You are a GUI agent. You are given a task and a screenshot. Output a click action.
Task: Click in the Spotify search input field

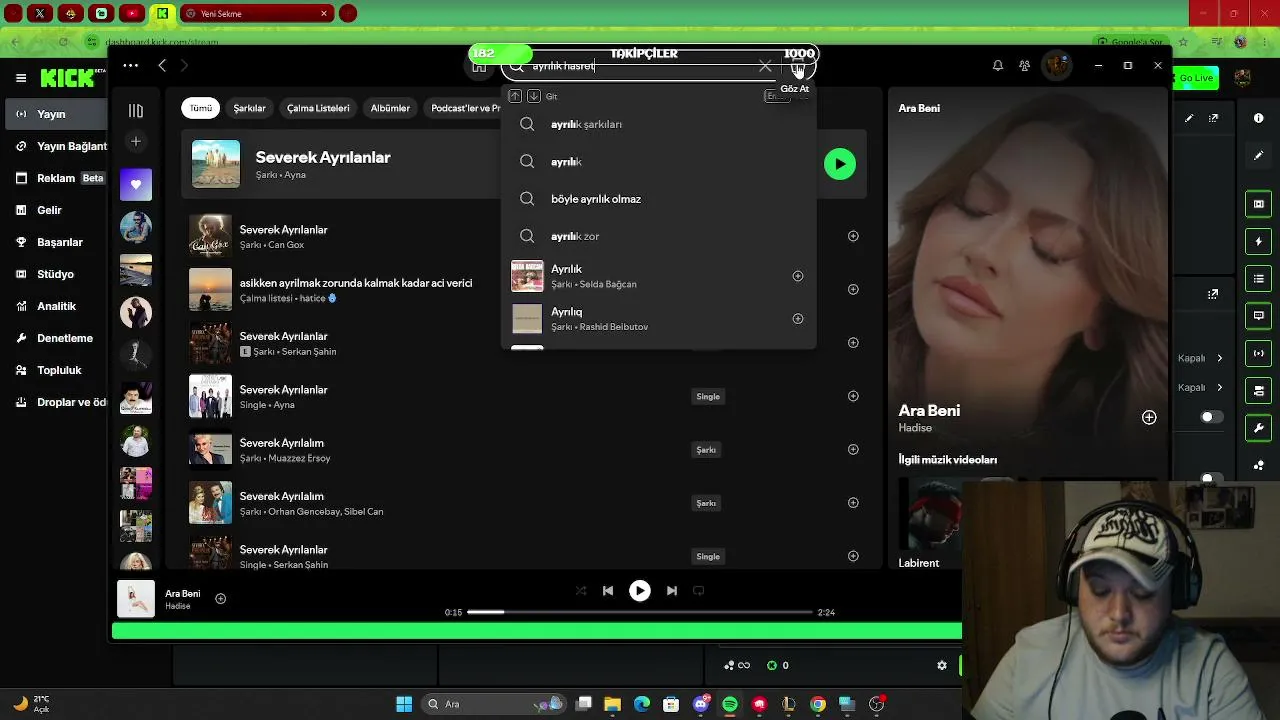coord(640,66)
